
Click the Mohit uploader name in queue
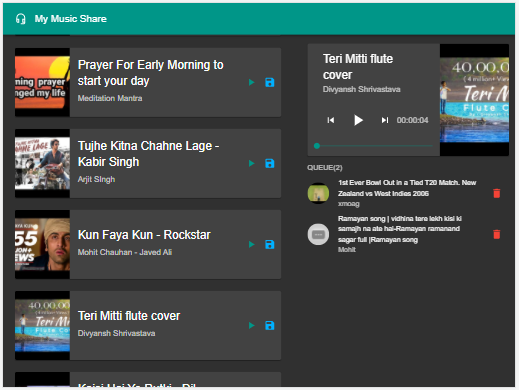[347, 250]
